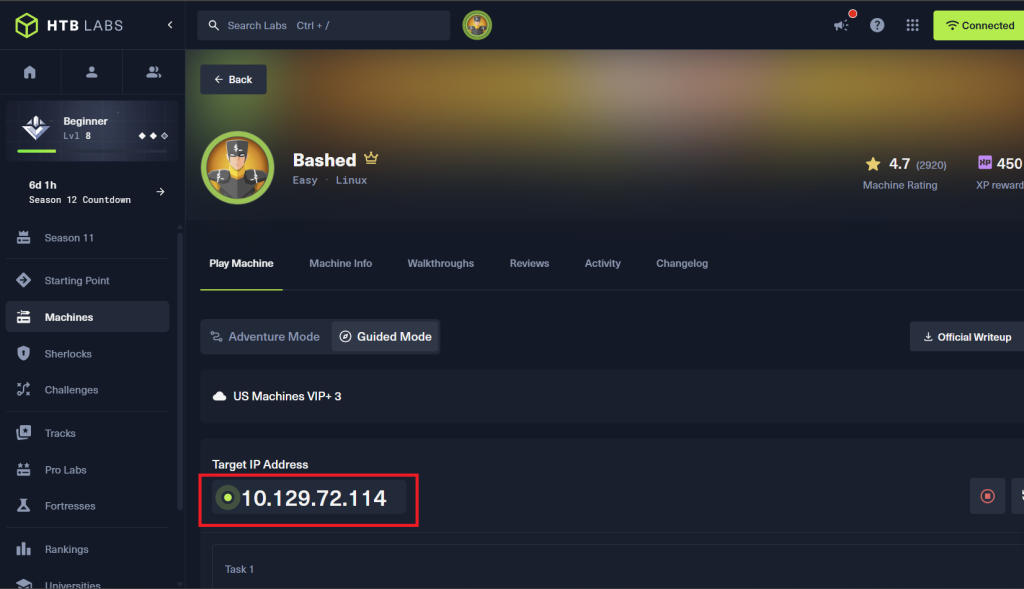Image resolution: width=1024 pixels, height=589 pixels.
Task: Open Pro Labs in sidebar
Action: point(88,470)
